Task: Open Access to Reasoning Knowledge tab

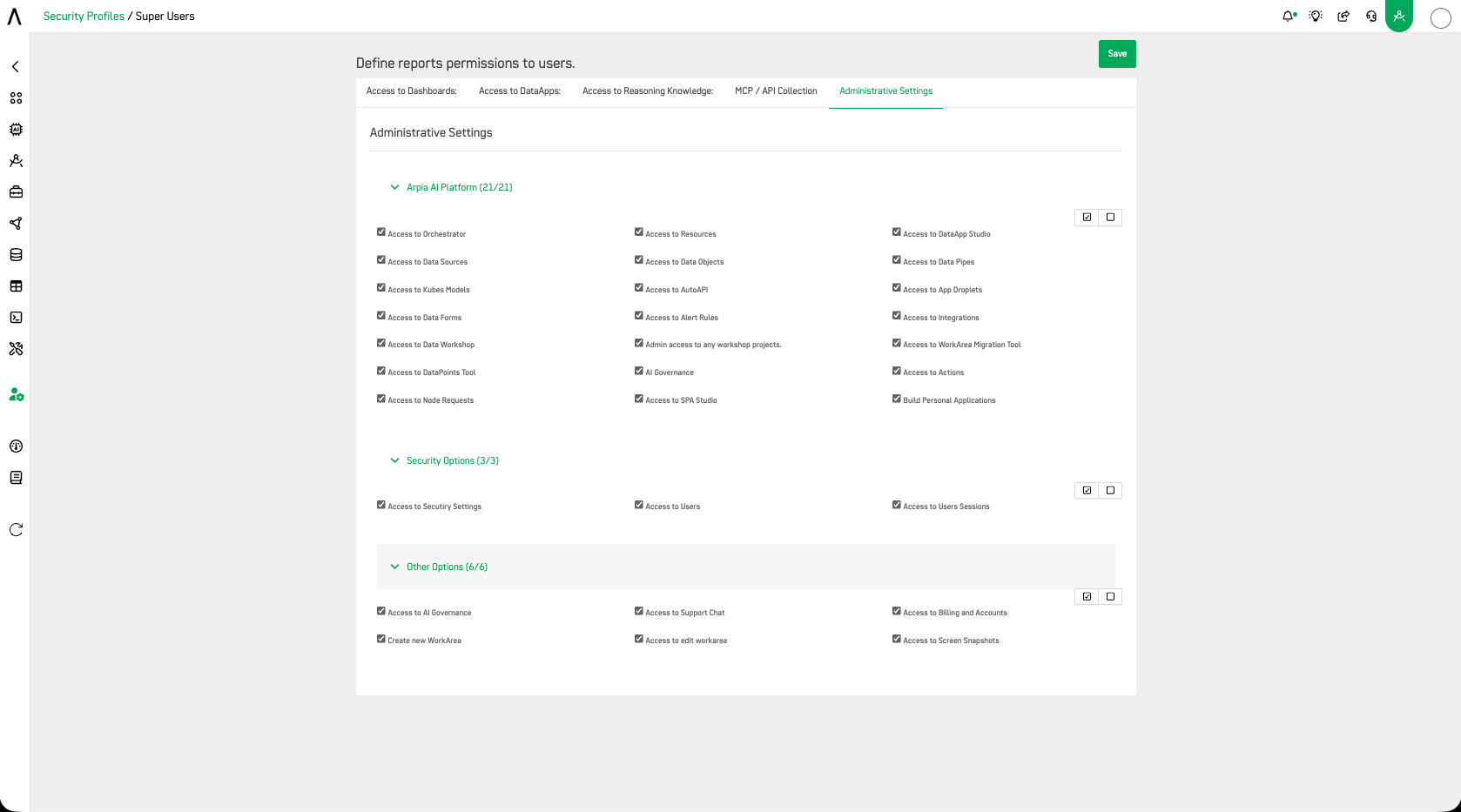Action: [x=648, y=91]
